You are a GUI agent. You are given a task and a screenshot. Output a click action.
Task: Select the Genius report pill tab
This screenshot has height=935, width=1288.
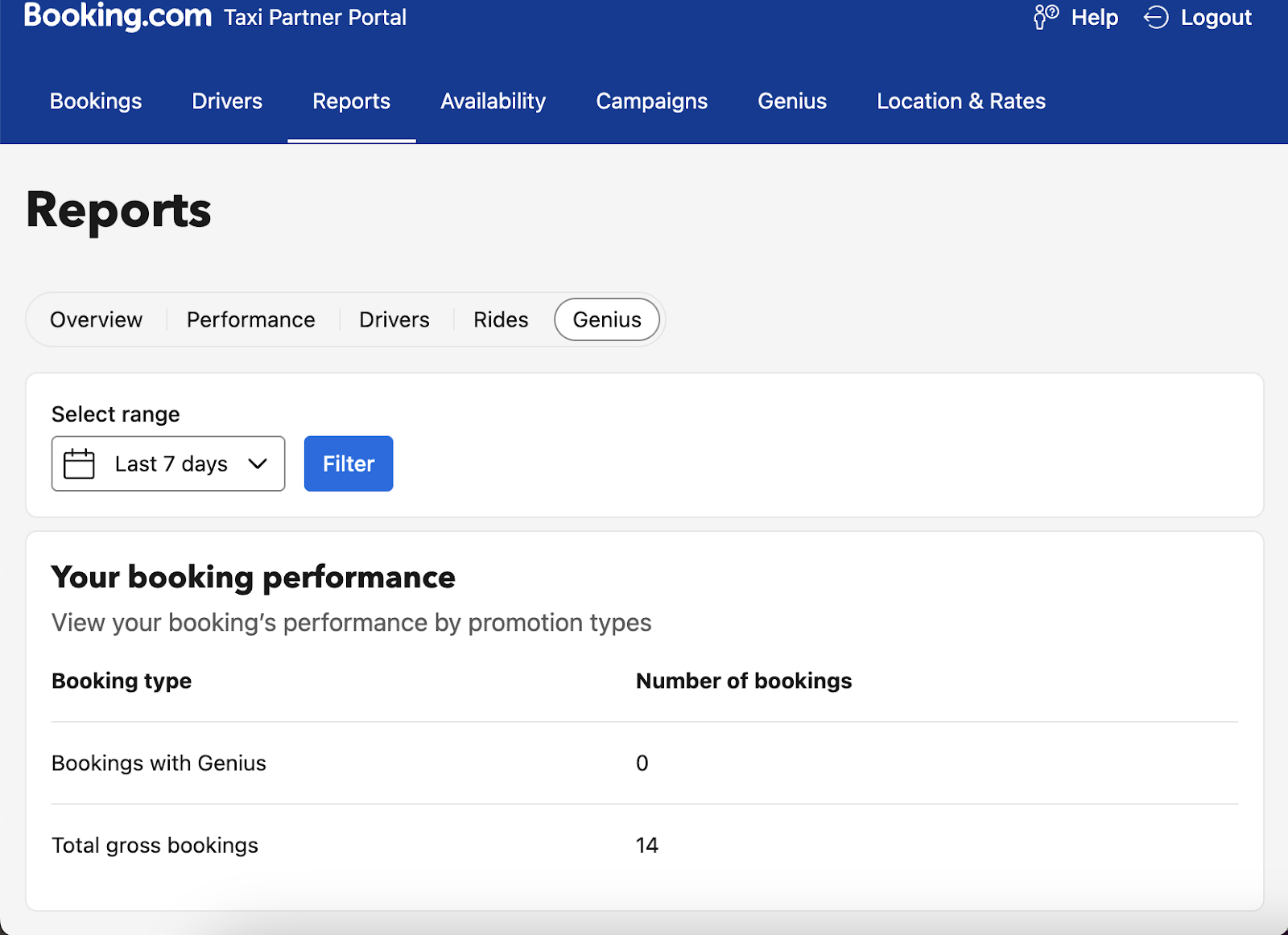point(607,320)
